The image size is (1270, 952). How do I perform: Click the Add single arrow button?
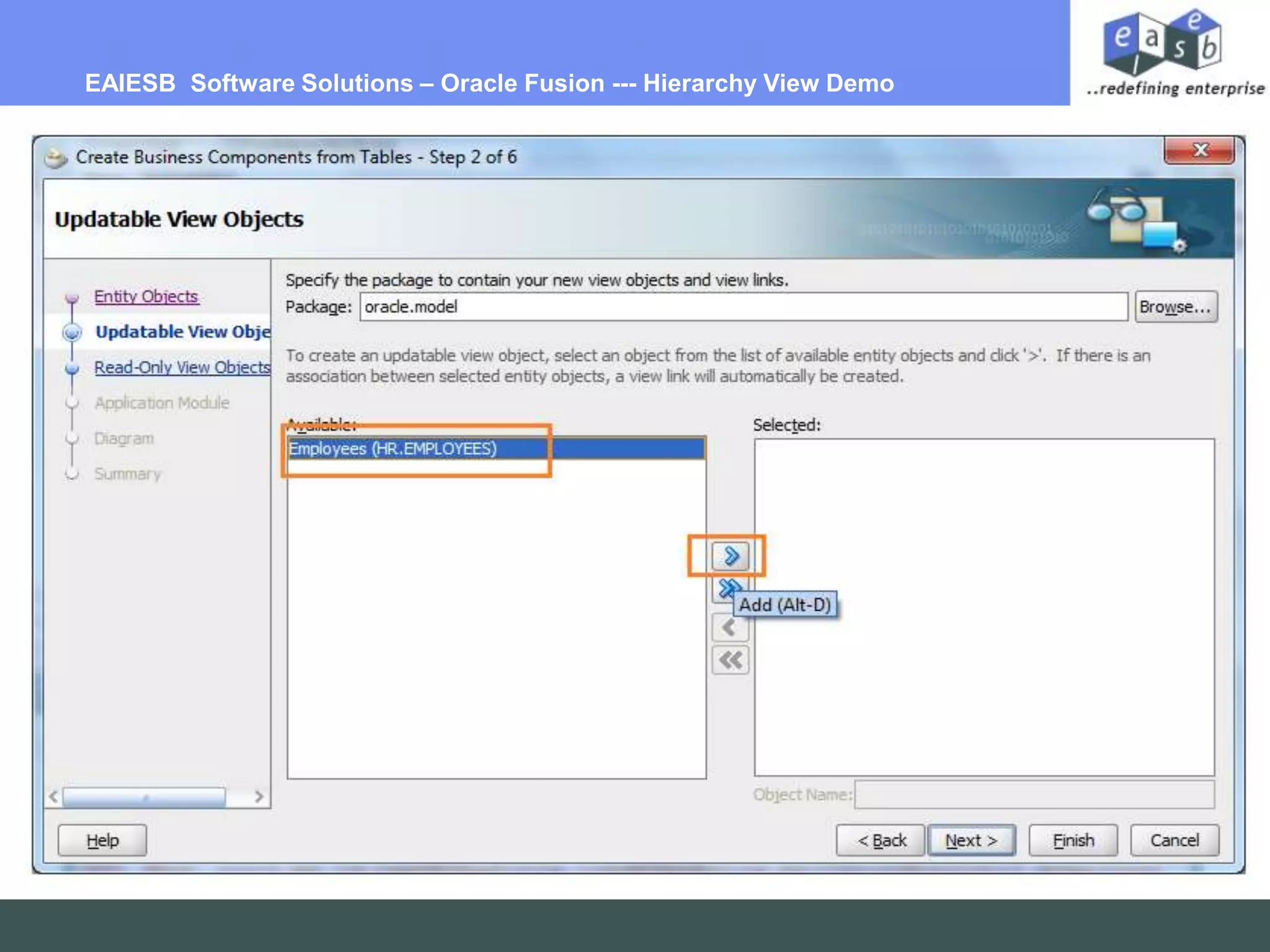pos(730,556)
